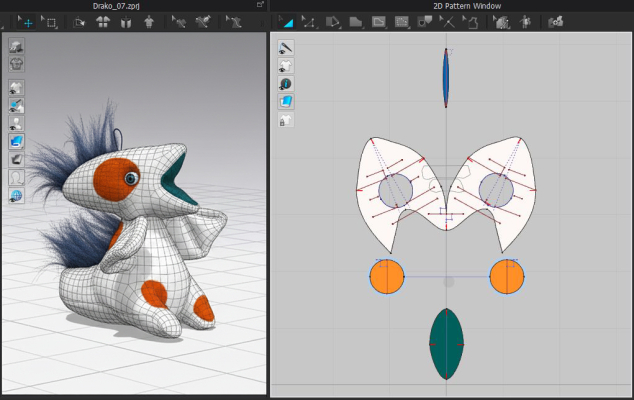Toggle the pattern lock icon in 2D window
Screen dimensions: 634x400
[x=286, y=120]
